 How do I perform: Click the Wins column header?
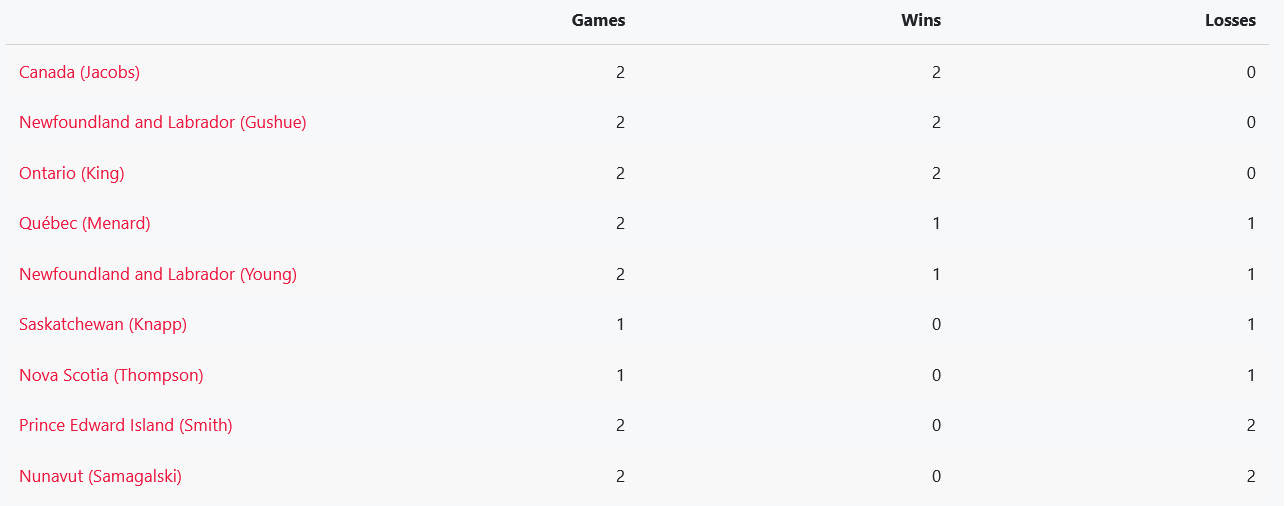pos(920,20)
